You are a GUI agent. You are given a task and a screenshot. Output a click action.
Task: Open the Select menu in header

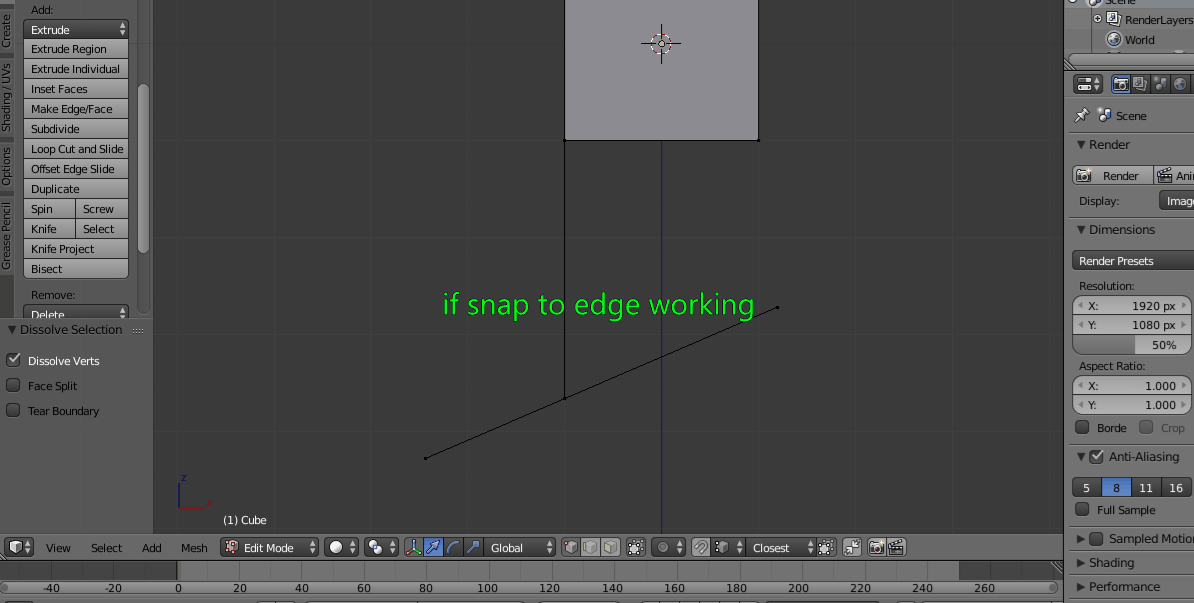pos(107,547)
